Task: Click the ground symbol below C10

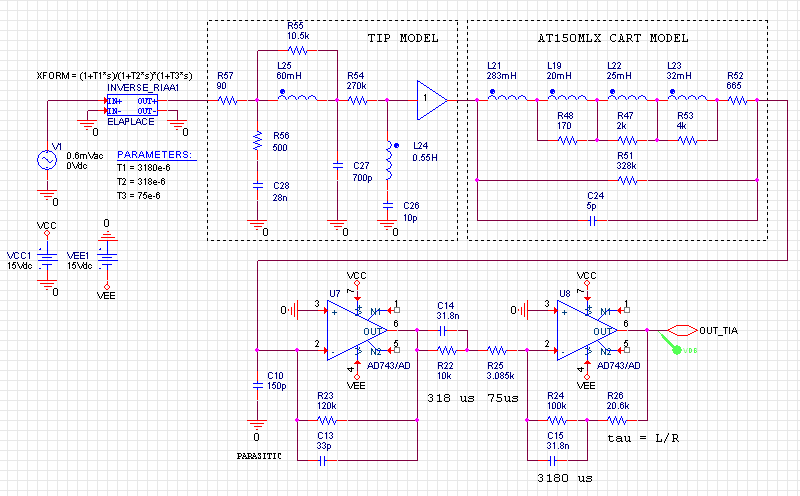Action: (x=257, y=426)
